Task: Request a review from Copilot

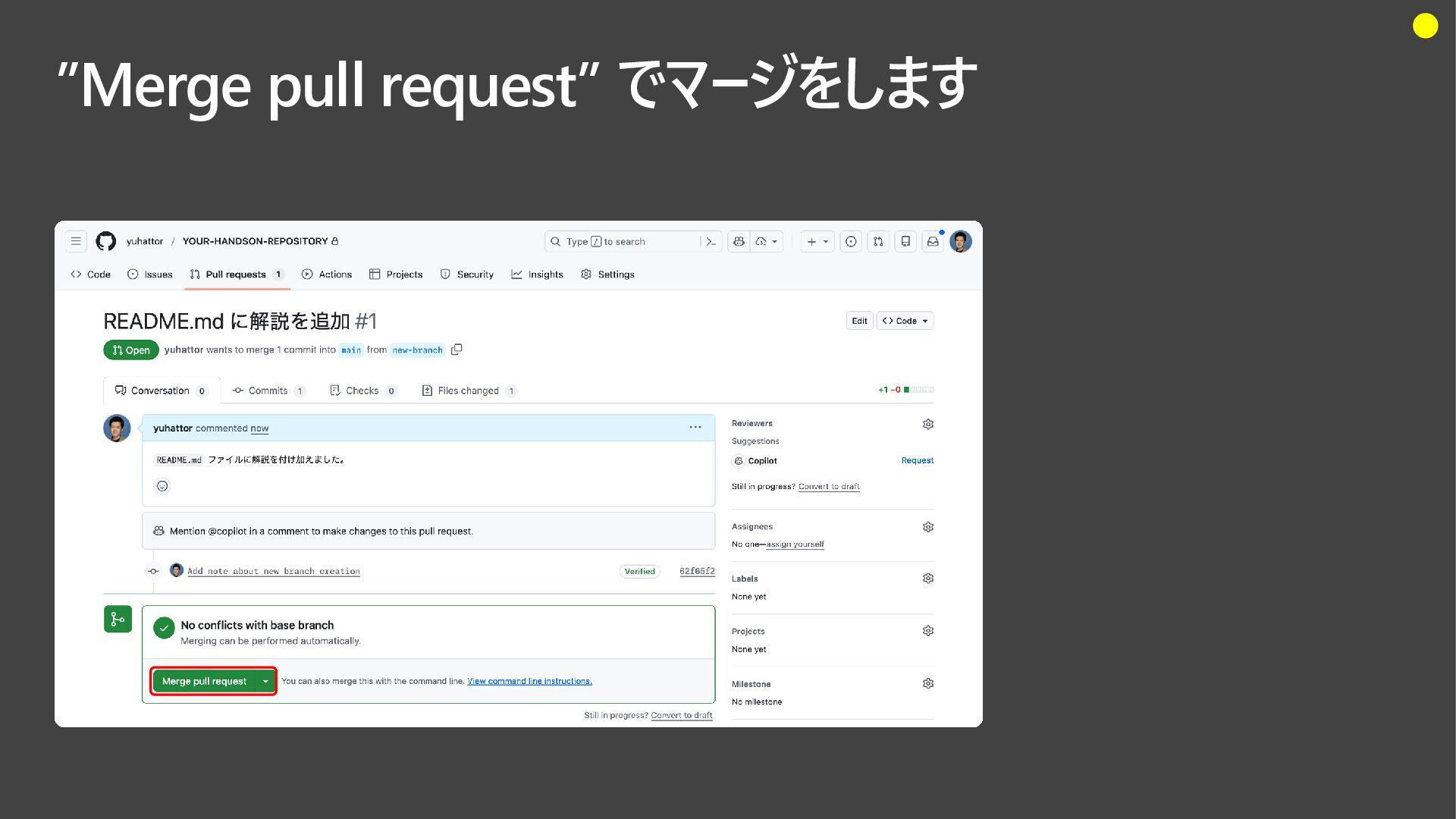Action: coord(917,460)
